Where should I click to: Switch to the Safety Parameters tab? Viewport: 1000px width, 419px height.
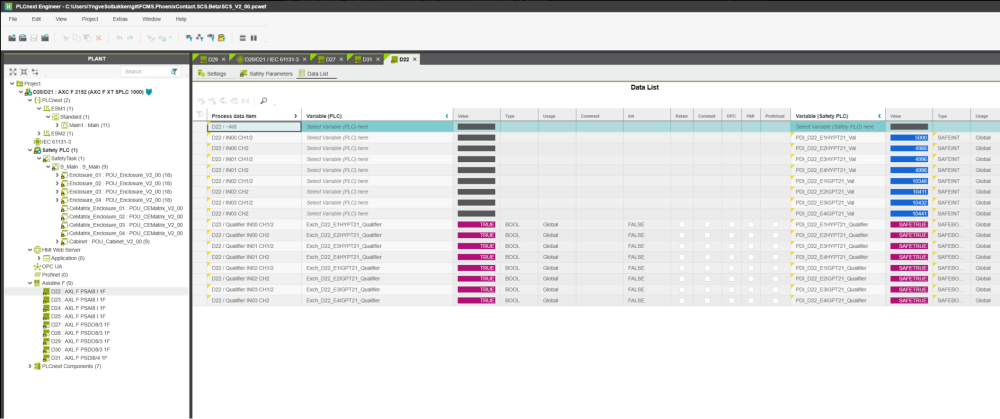[265, 74]
